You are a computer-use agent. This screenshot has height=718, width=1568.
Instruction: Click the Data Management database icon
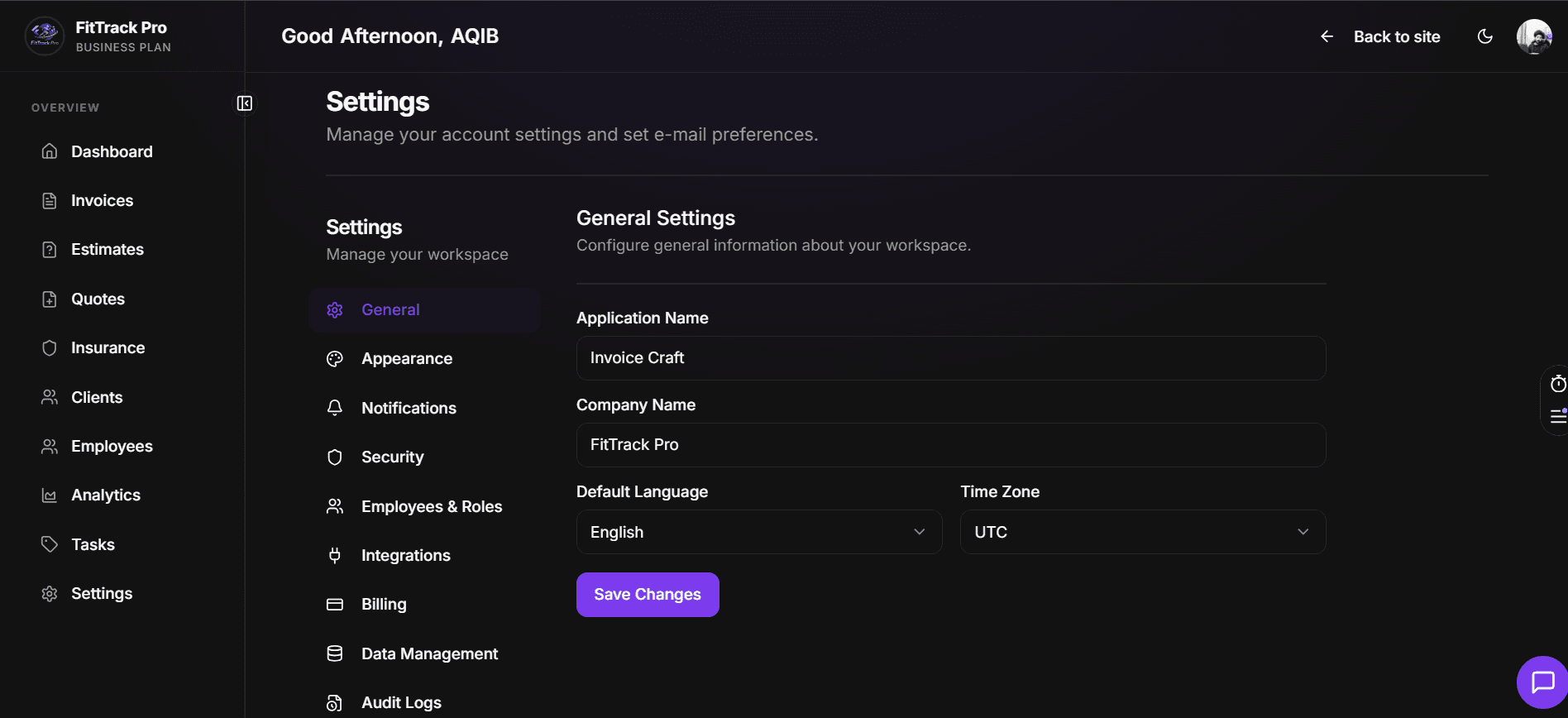[x=335, y=653]
